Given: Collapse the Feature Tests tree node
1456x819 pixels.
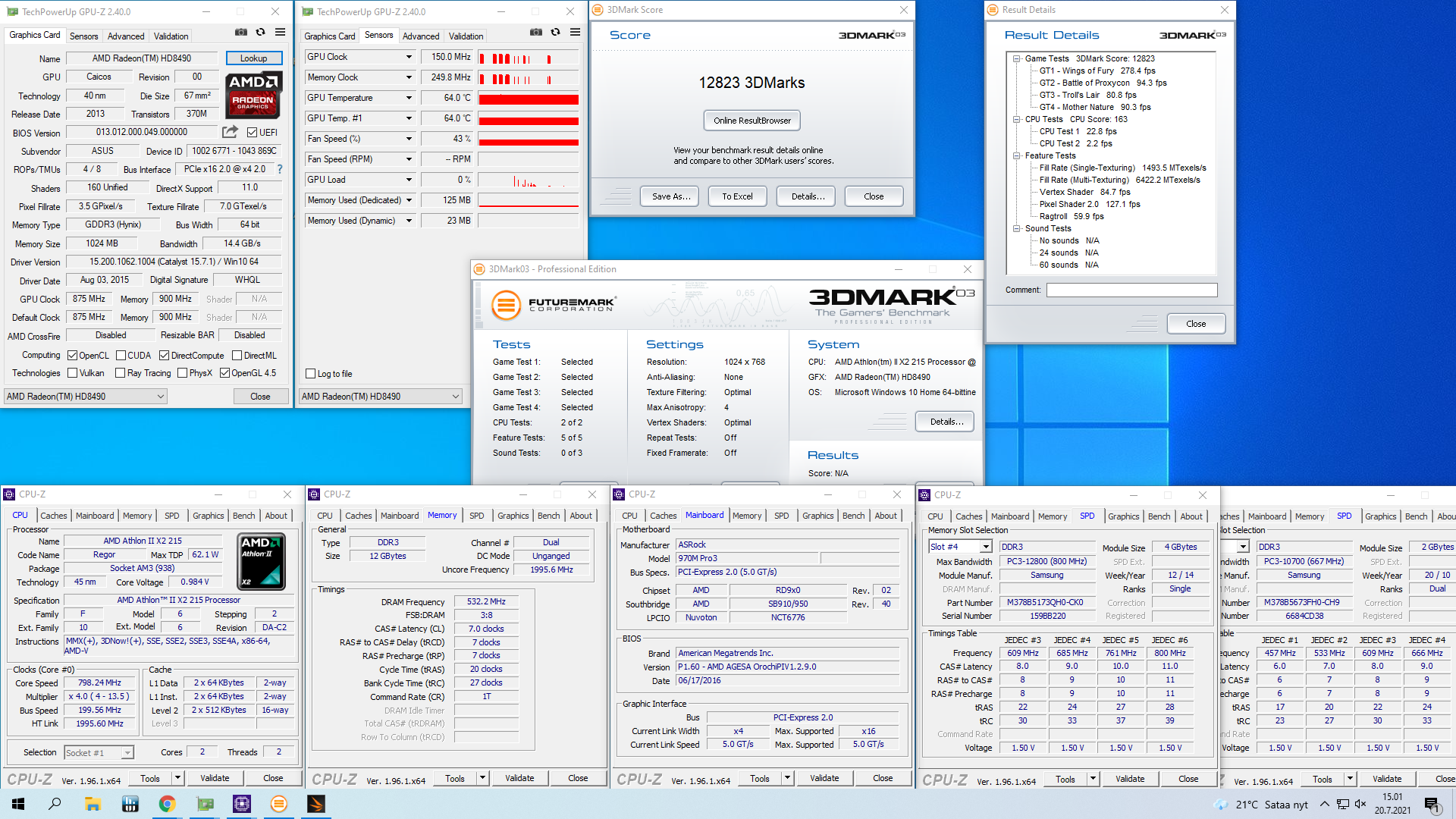Looking at the screenshot, I should (1016, 155).
